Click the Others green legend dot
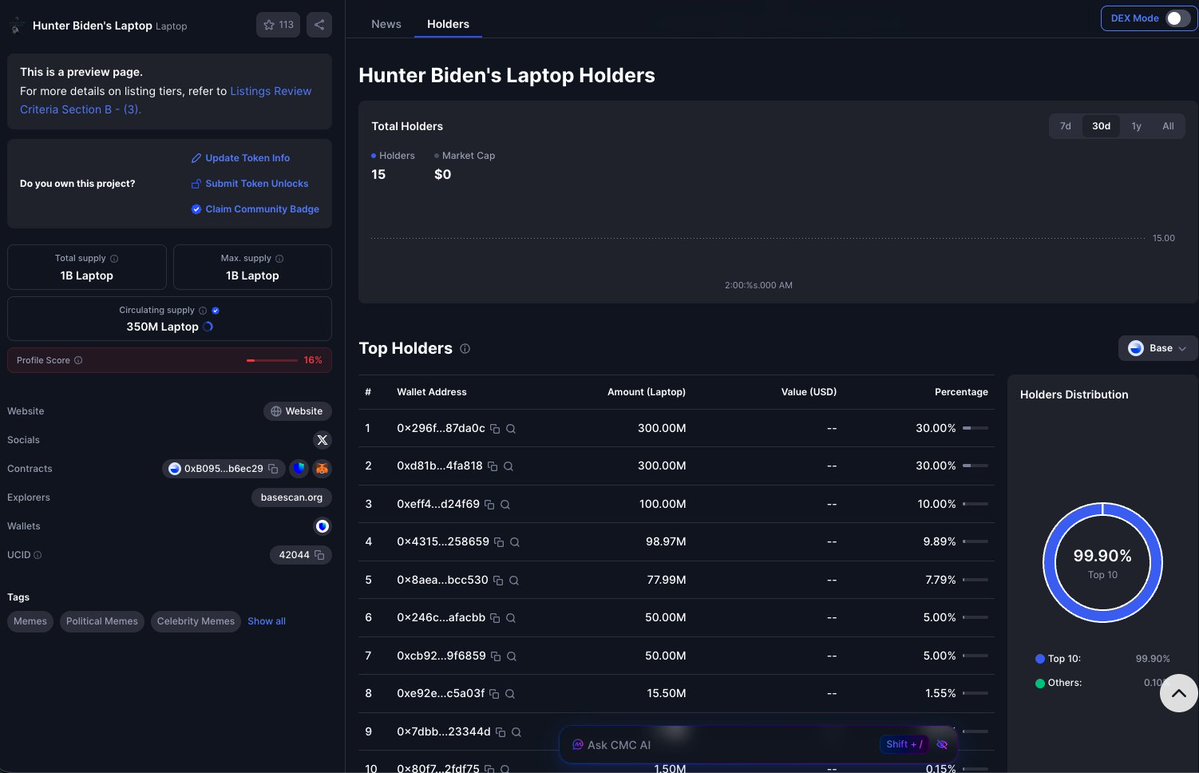This screenshot has height=773, width=1199. (x=1040, y=684)
